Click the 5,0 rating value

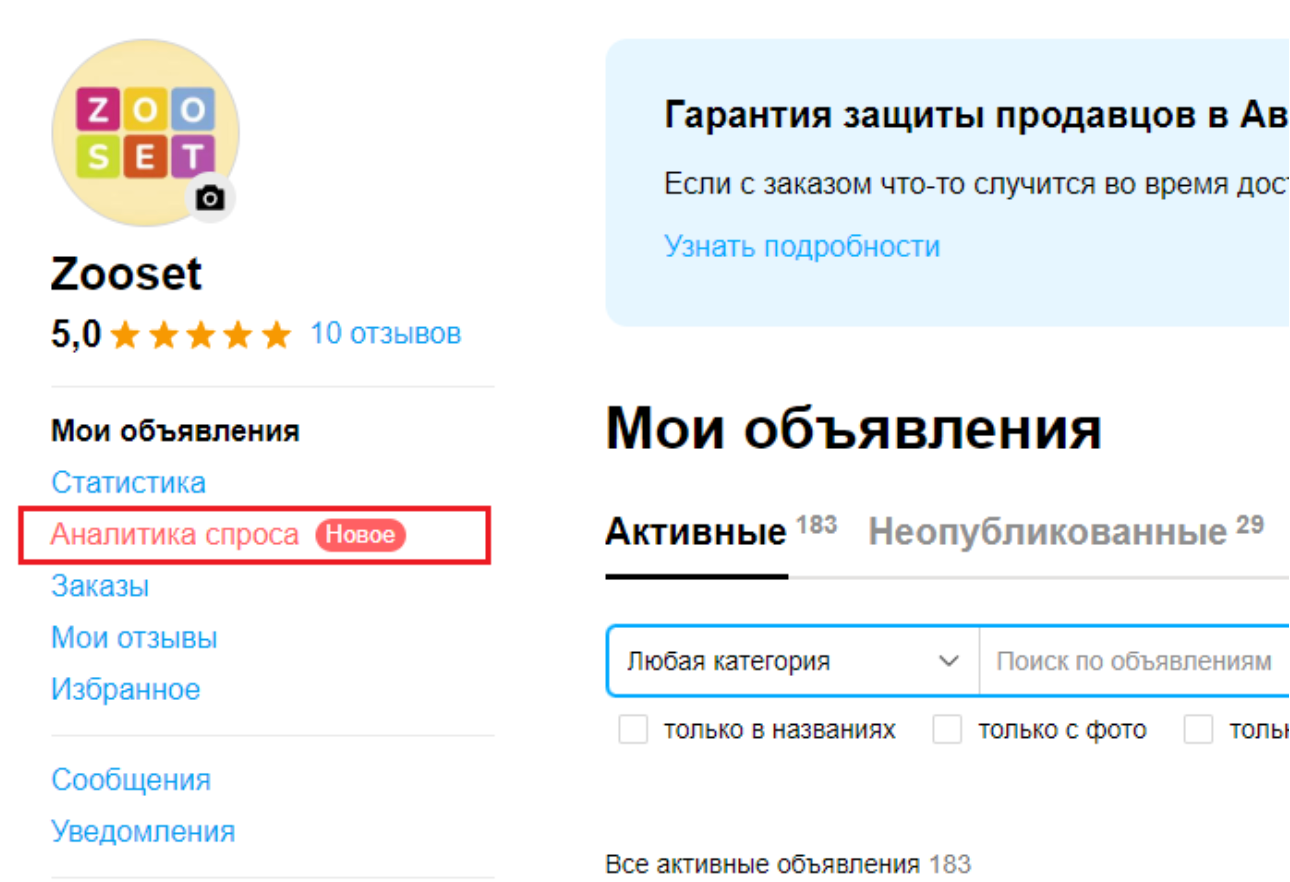(76, 334)
